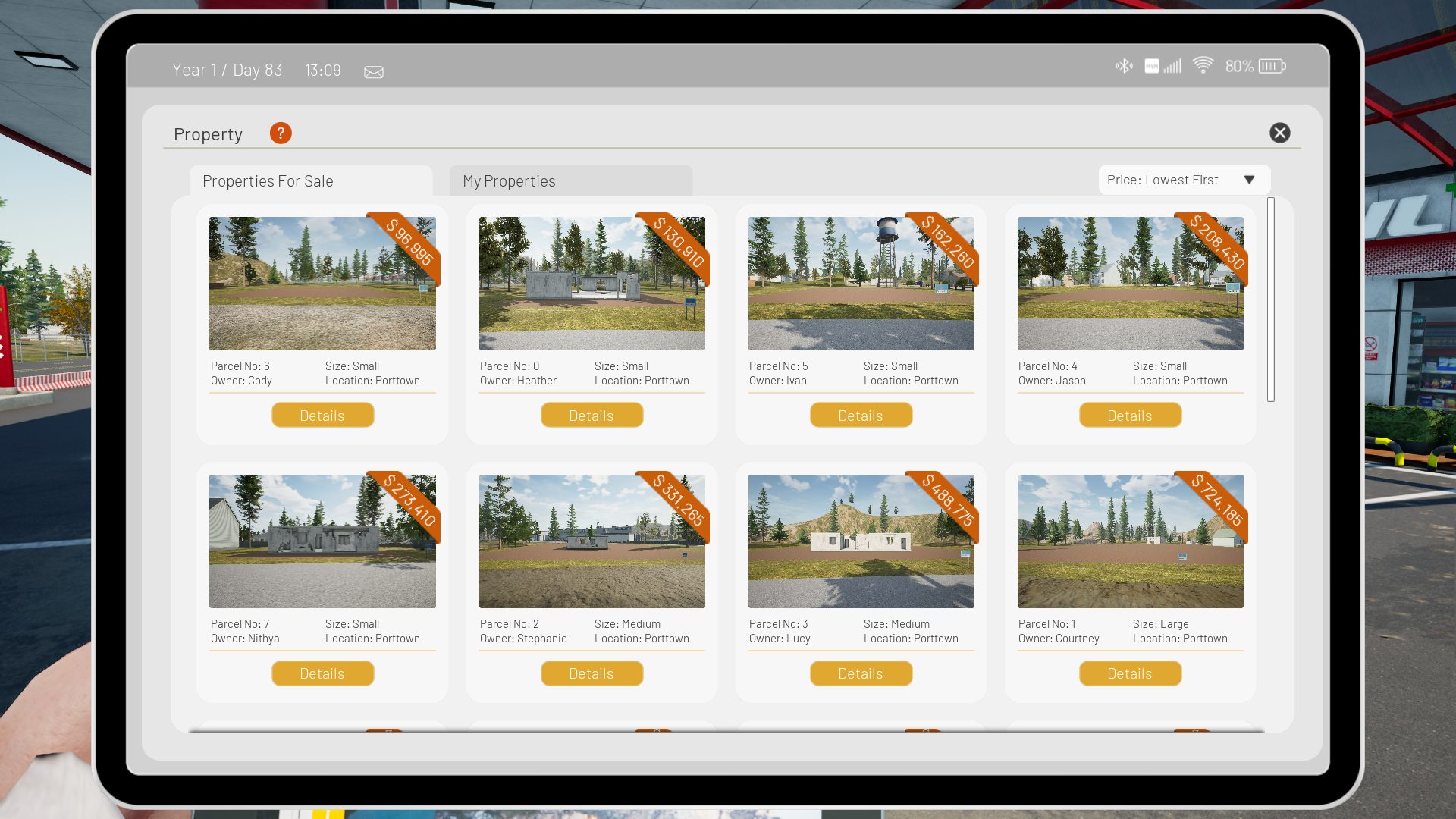Click the Wi-Fi signal icon
Screen dimensions: 1456x819
[1203, 65]
